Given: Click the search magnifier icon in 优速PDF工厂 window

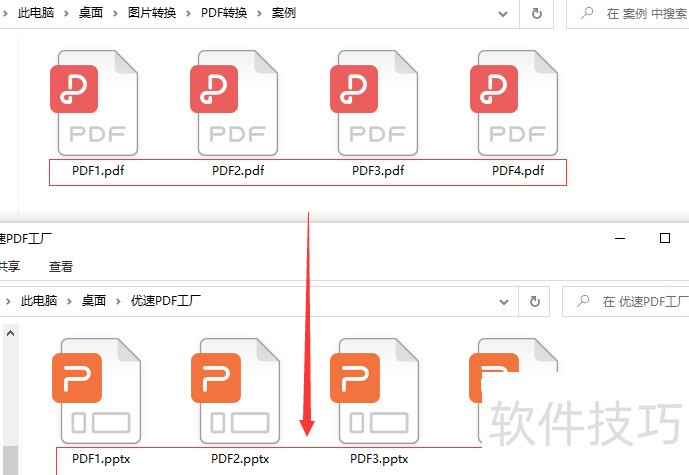Looking at the screenshot, I should [583, 301].
